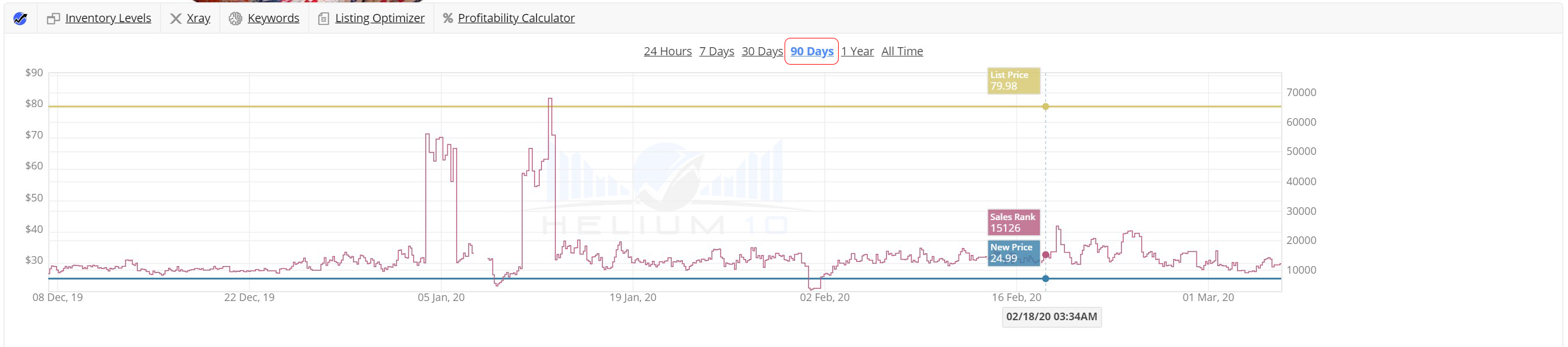Click the $90 price axis label
The width and height of the screenshot is (1568, 347).
click(34, 73)
